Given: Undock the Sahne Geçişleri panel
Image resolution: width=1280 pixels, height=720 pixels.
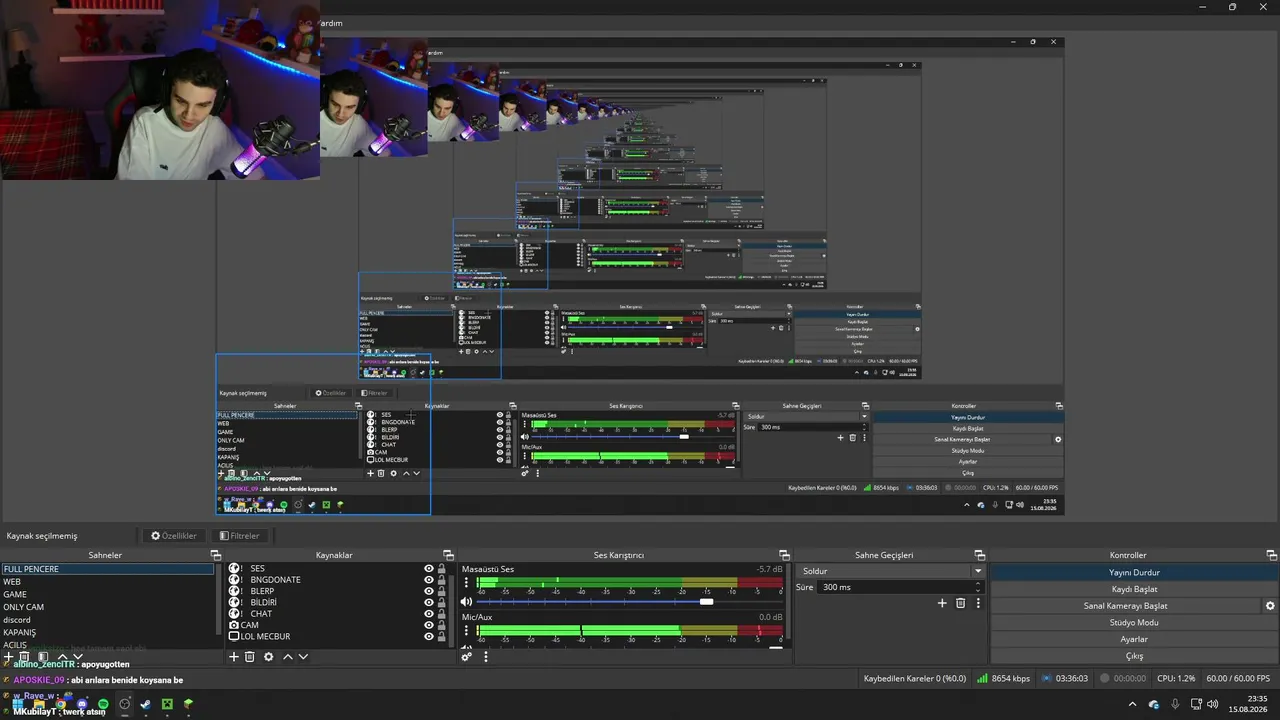Looking at the screenshot, I should 980,555.
